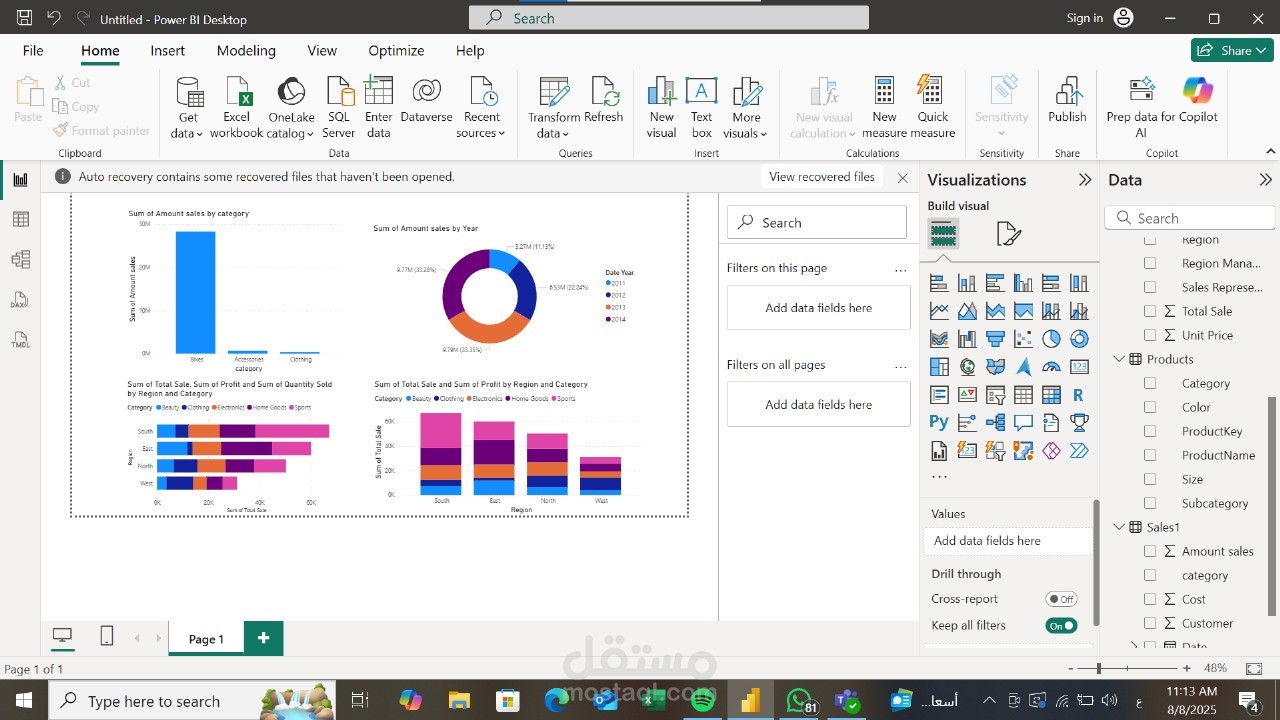Open the Recent sources dropdown
1280x720 pixels.
coord(481,107)
